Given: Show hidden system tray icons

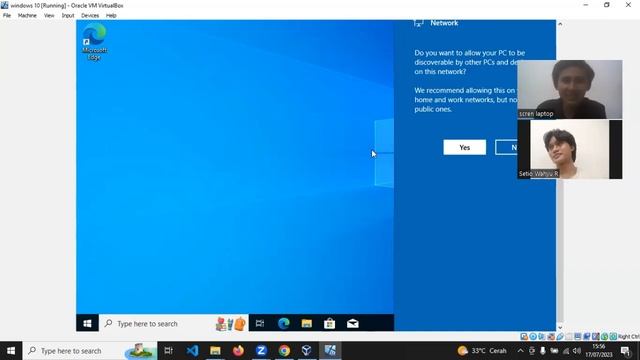Looking at the screenshot, I should tap(520, 351).
